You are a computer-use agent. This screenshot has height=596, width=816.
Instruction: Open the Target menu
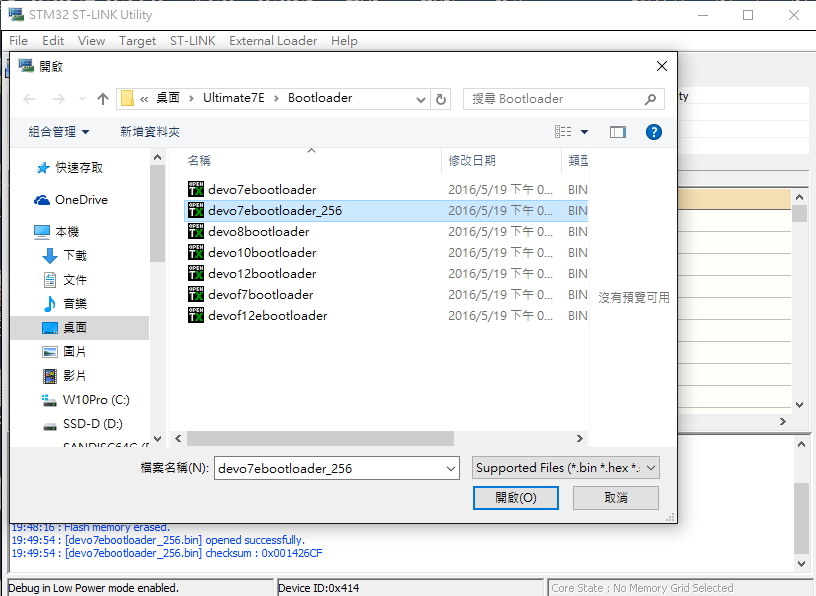pos(137,41)
